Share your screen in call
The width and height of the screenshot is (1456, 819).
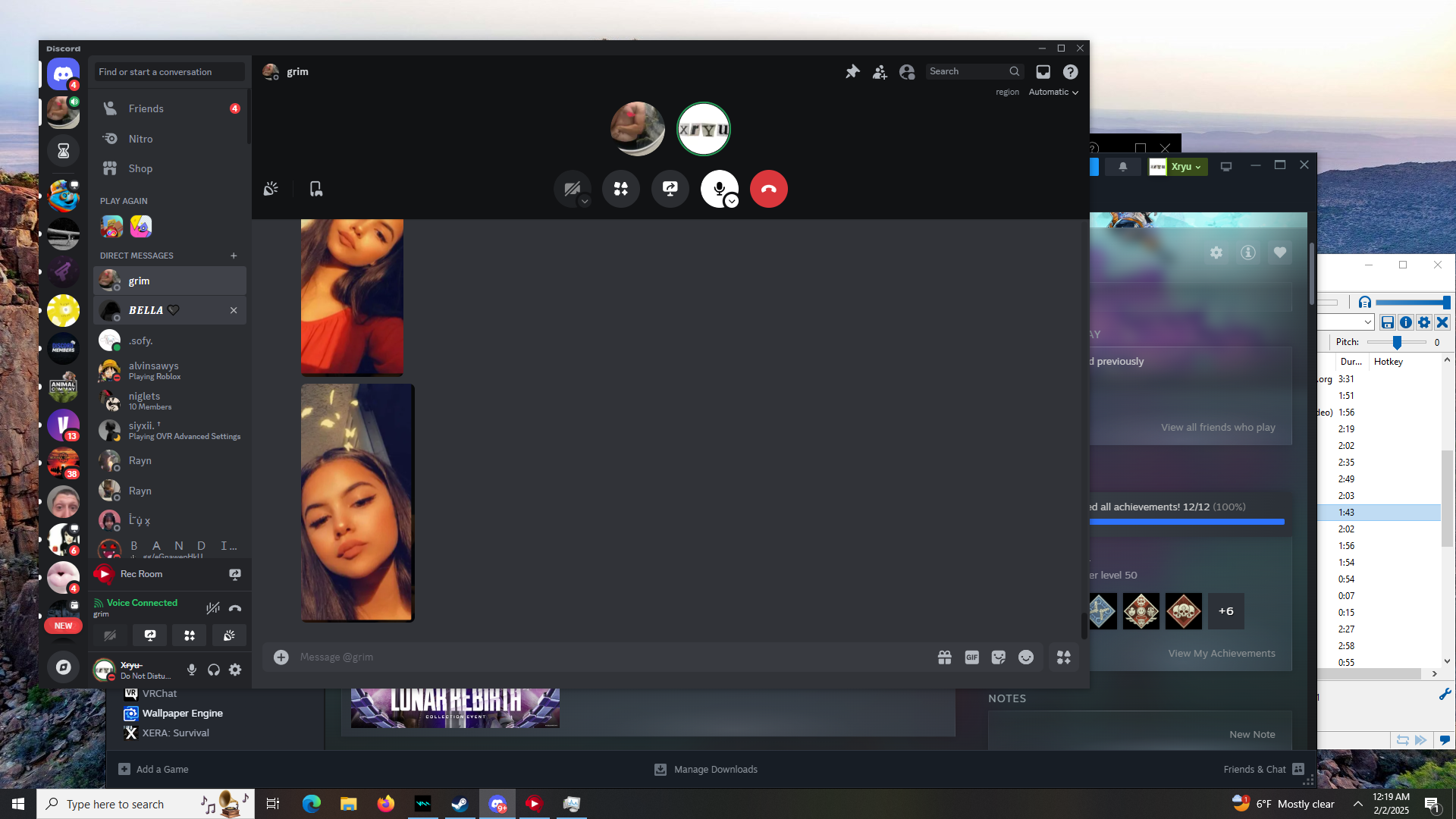coord(670,189)
